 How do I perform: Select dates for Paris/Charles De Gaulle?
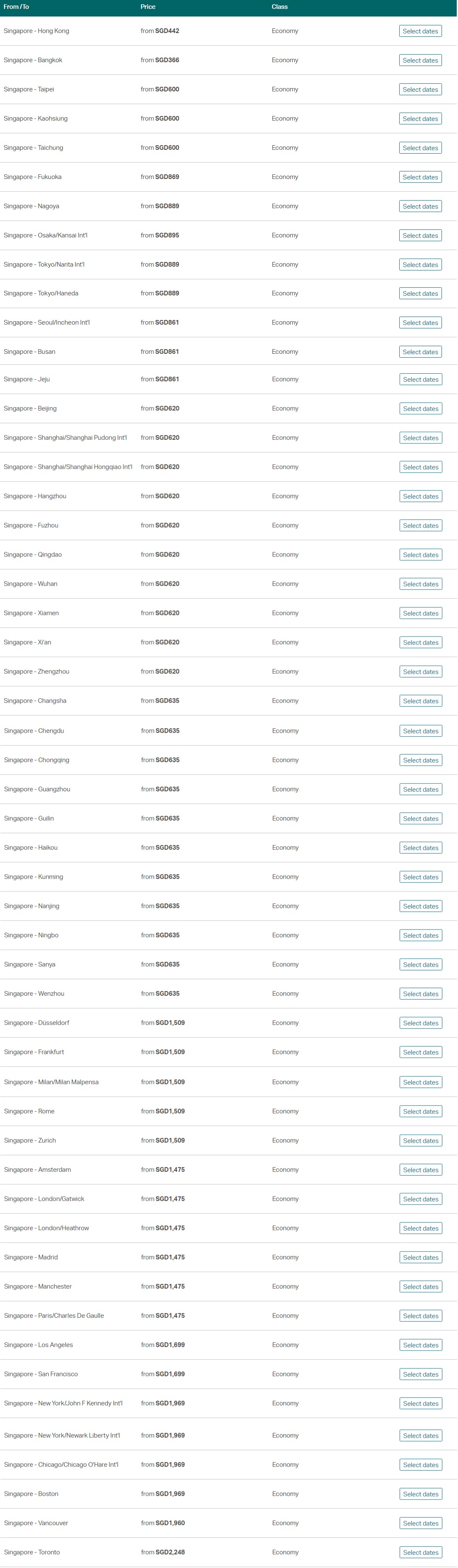tap(420, 1316)
